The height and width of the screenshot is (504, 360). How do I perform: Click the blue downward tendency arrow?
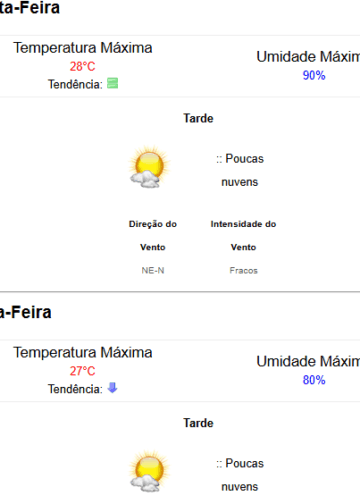point(112,388)
